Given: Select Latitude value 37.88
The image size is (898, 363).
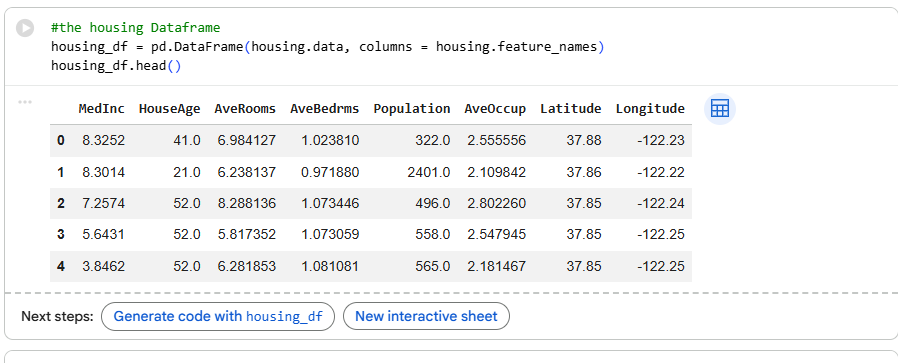Looking at the screenshot, I should click(x=584, y=140).
